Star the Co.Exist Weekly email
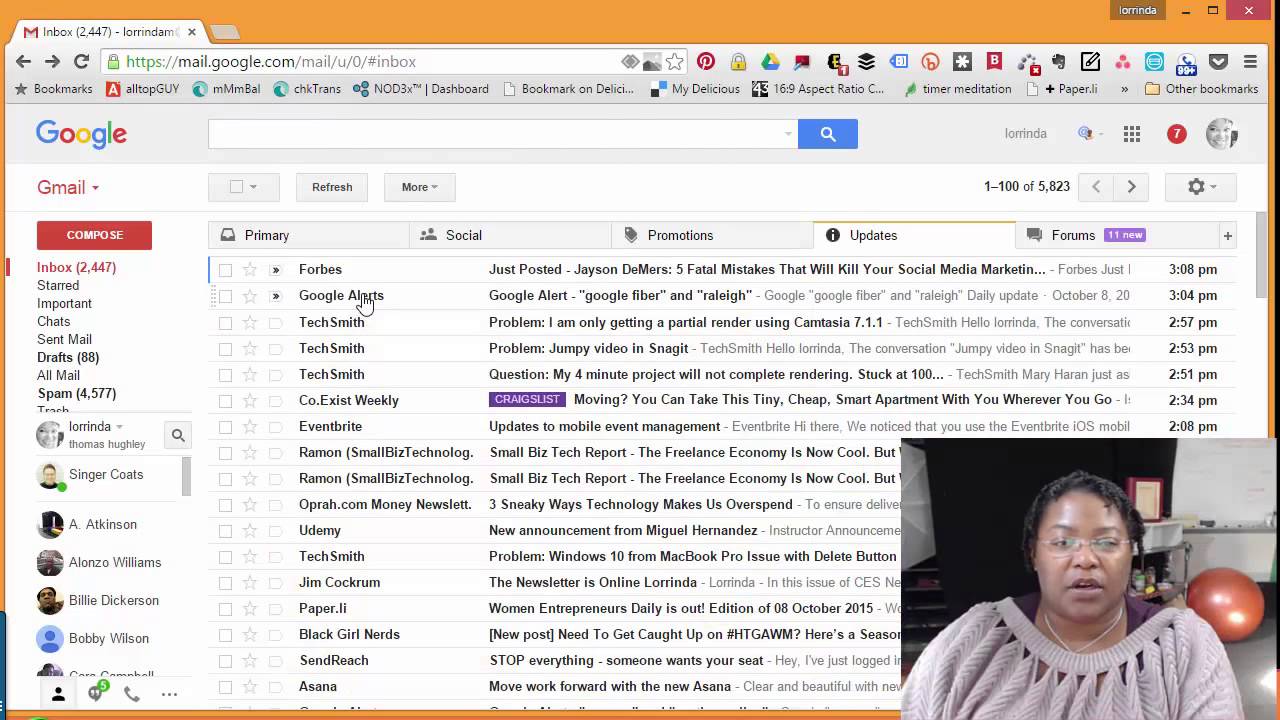 [x=250, y=400]
